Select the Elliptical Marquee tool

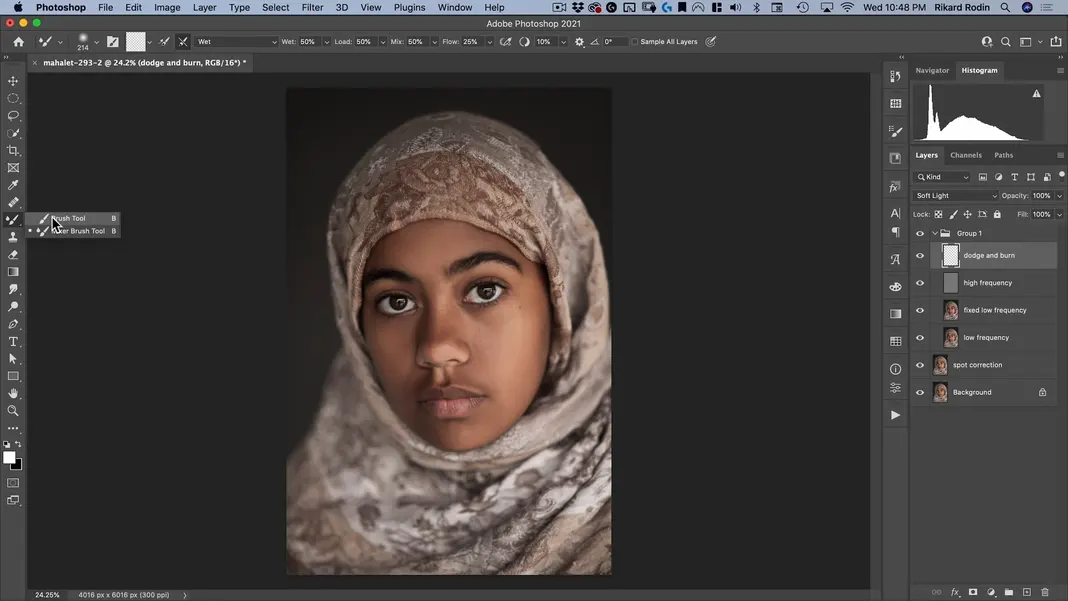click(13, 98)
